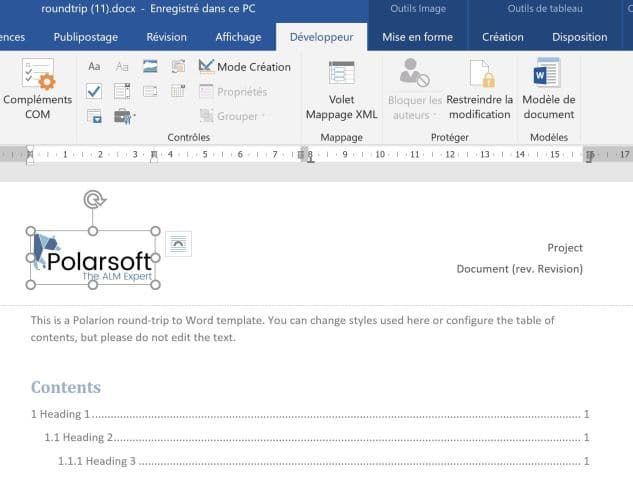Open the Affichage ribbon tab
Image resolution: width=633 pixels, height=480 pixels.
click(239, 37)
